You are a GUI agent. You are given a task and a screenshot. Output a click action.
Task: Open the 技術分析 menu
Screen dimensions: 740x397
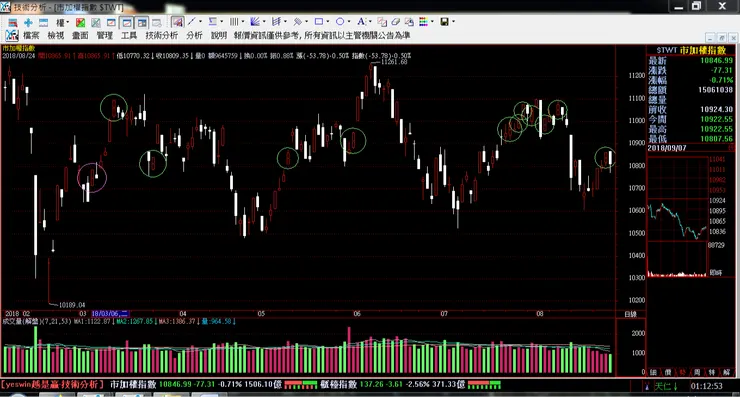coord(162,35)
